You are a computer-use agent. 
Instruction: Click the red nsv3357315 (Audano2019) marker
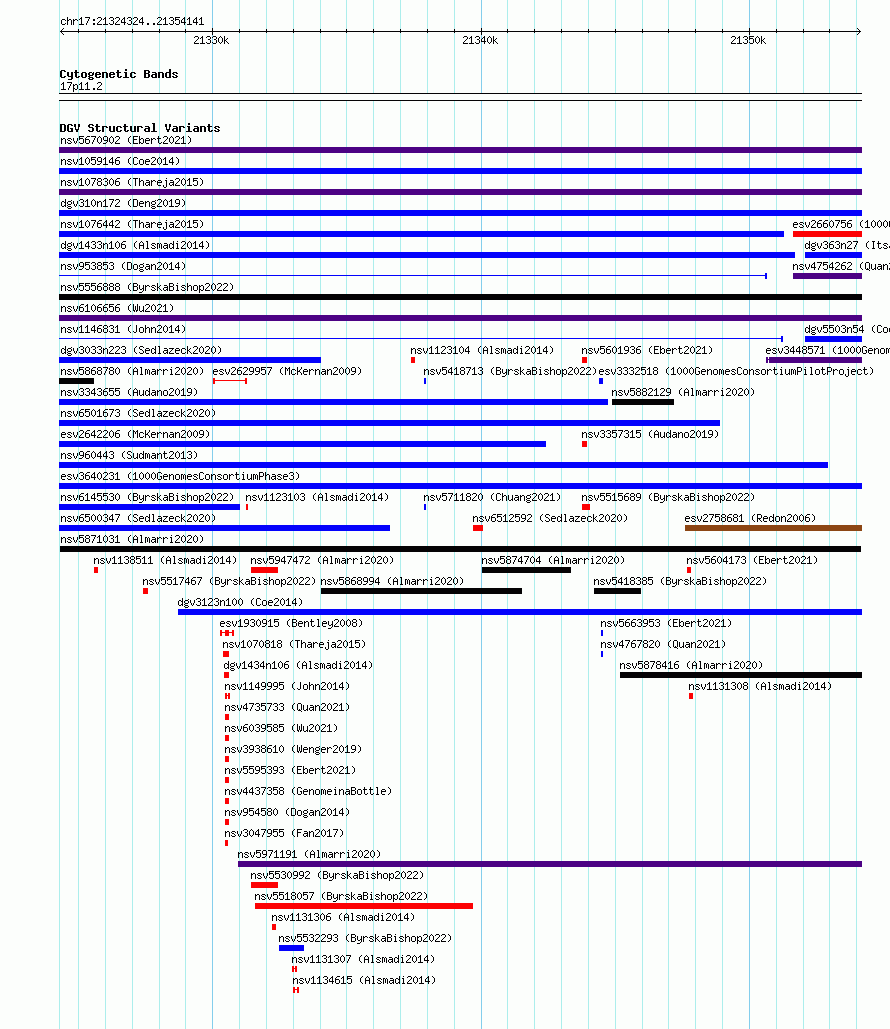[x=584, y=444]
